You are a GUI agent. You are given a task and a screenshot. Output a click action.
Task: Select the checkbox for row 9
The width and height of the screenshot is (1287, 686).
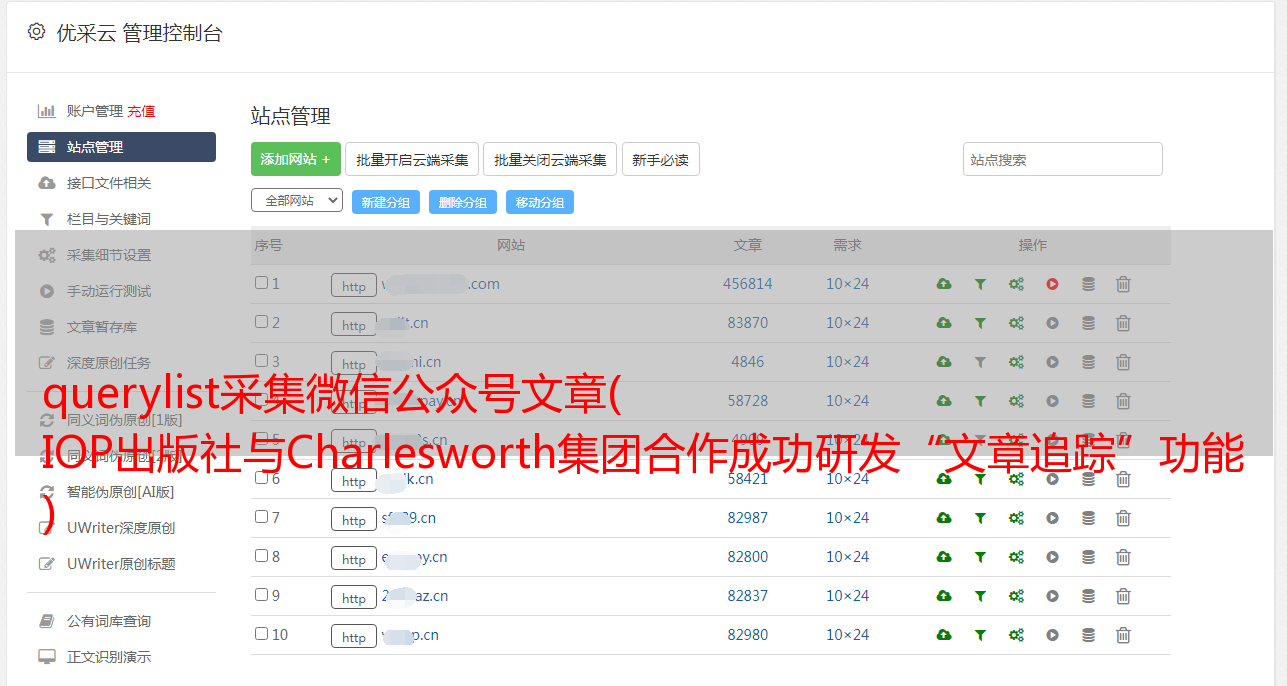(261, 595)
